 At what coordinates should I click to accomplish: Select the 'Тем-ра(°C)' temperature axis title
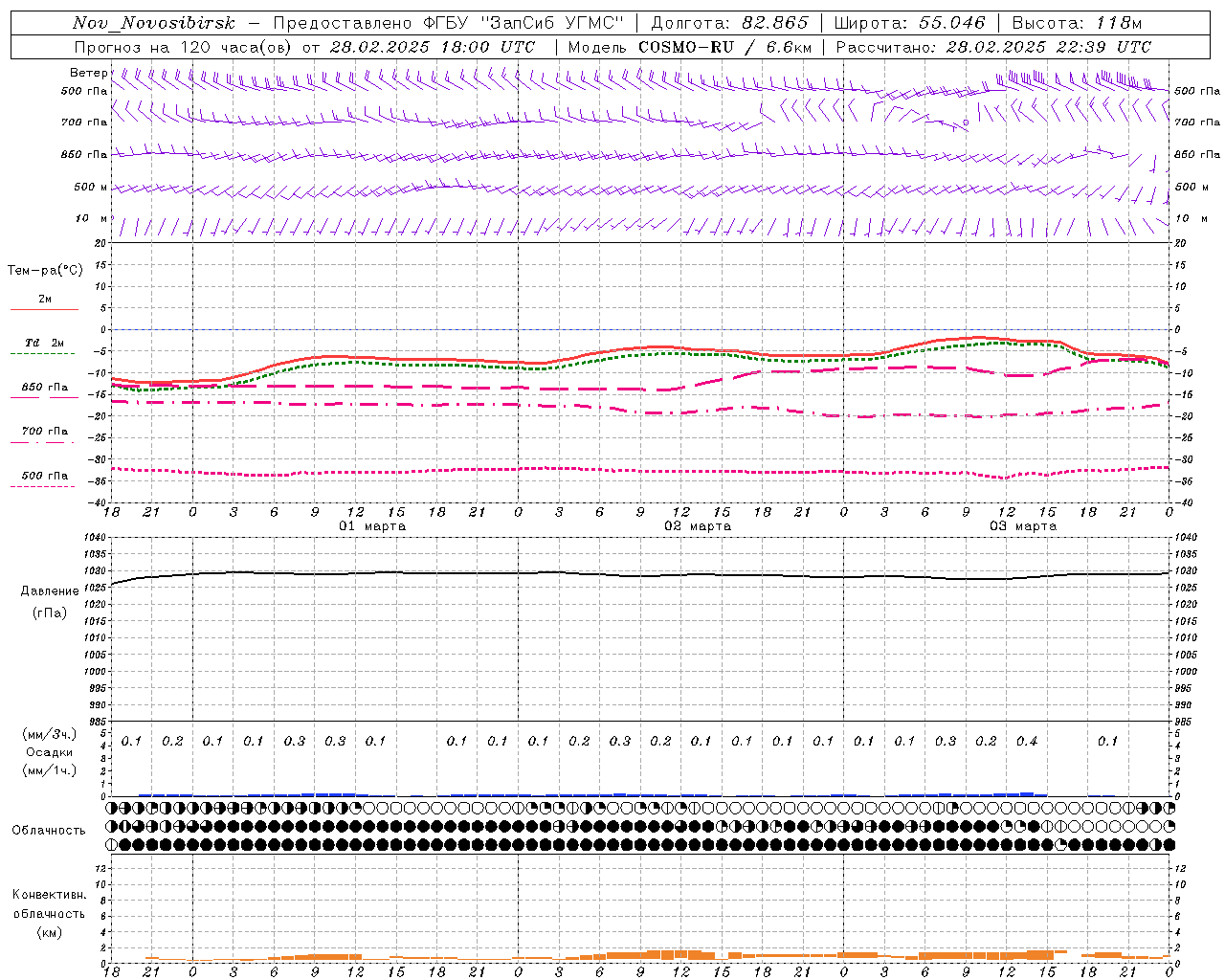(45, 271)
